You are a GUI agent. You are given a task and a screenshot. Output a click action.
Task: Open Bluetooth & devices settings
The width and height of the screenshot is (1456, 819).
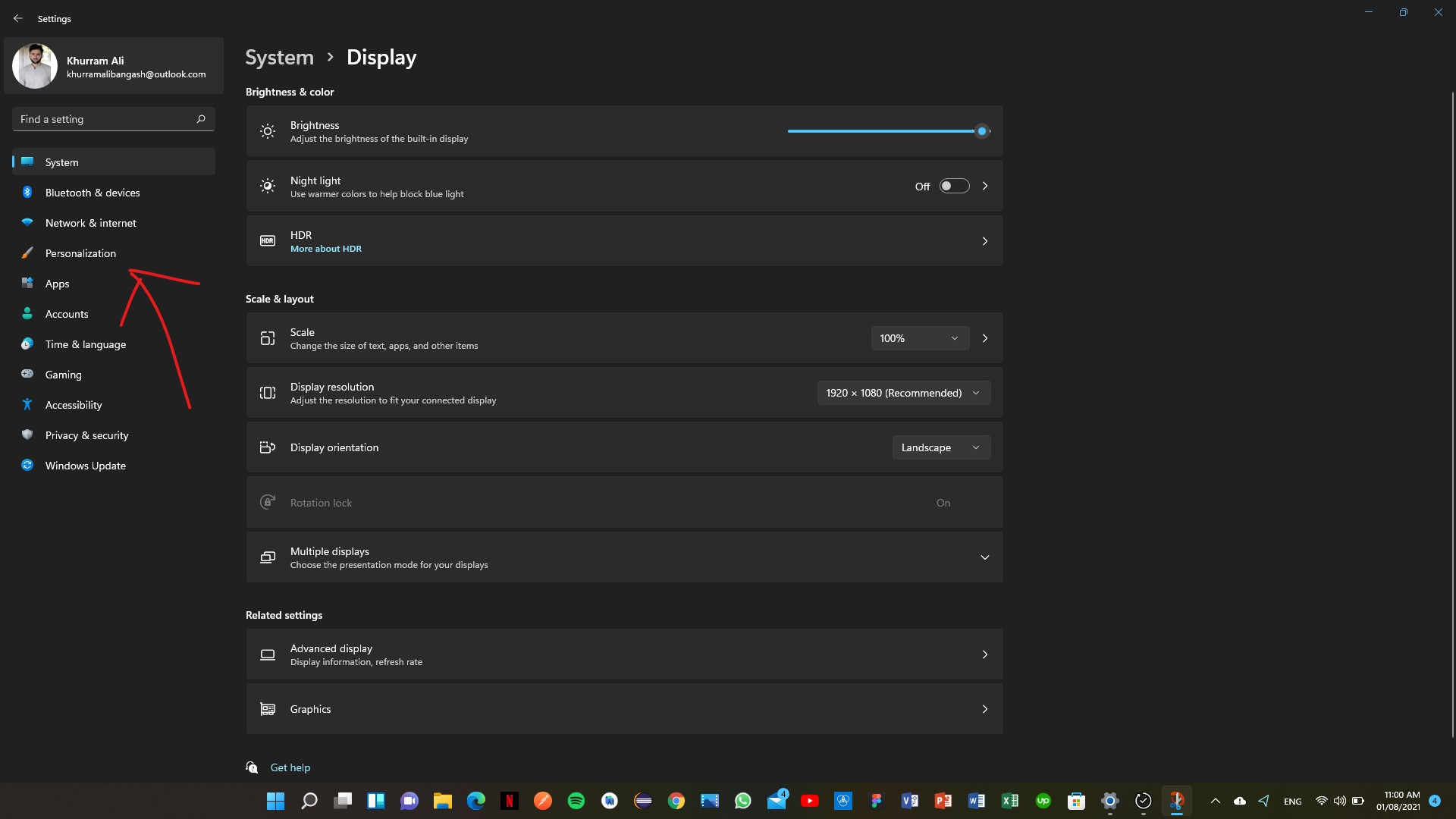pos(91,192)
